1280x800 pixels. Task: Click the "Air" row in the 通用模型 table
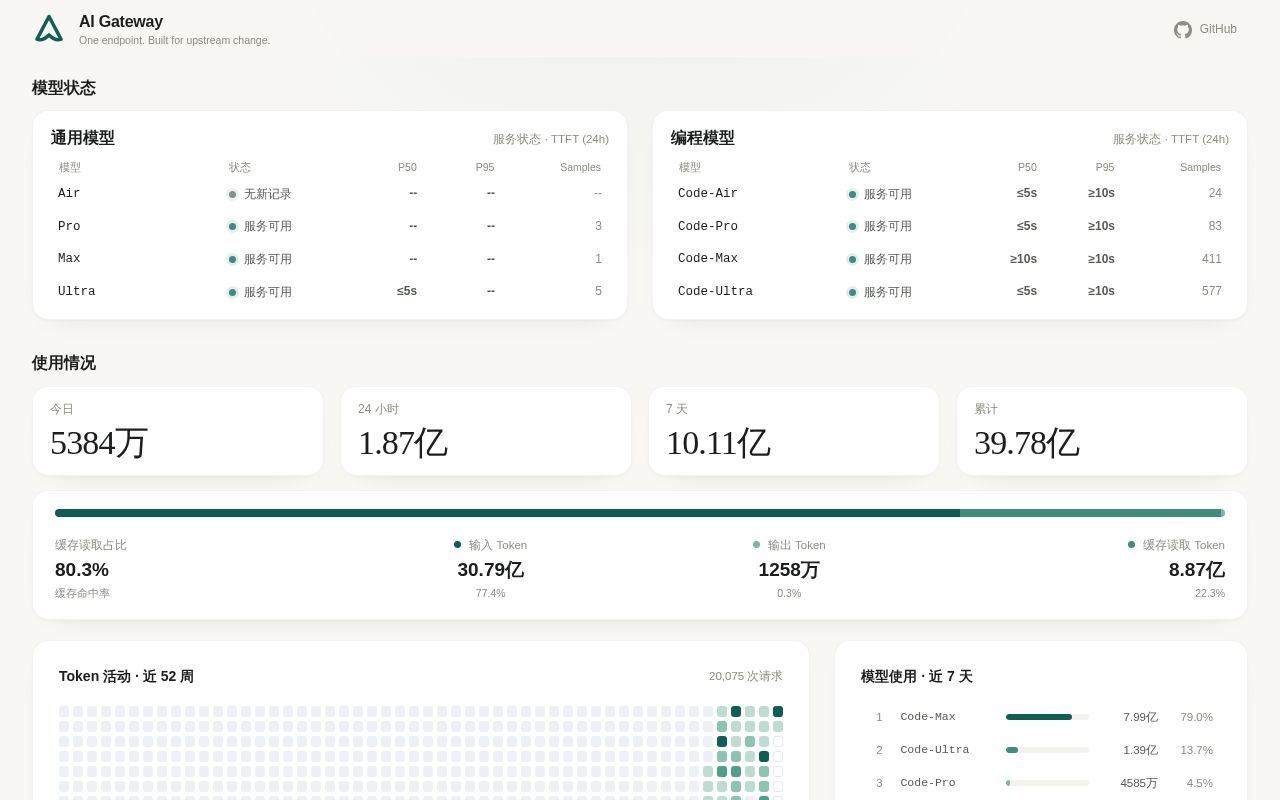pos(330,193)
